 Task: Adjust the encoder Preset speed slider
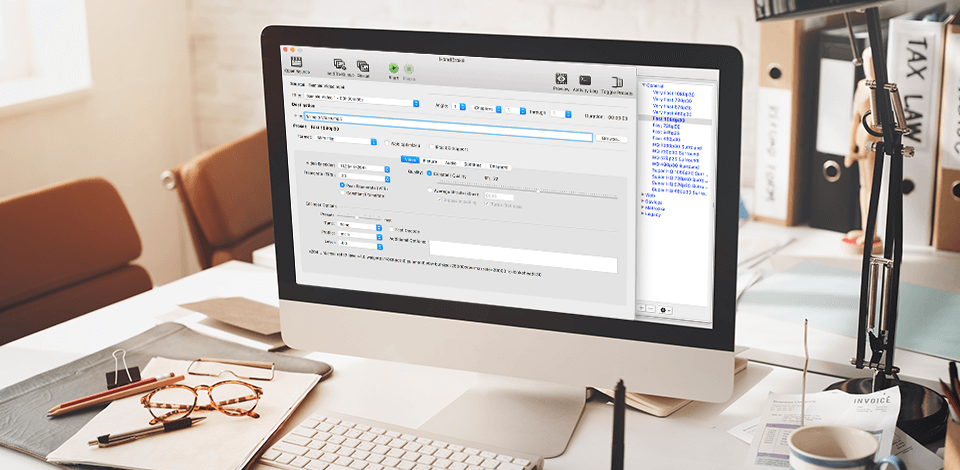359,217
